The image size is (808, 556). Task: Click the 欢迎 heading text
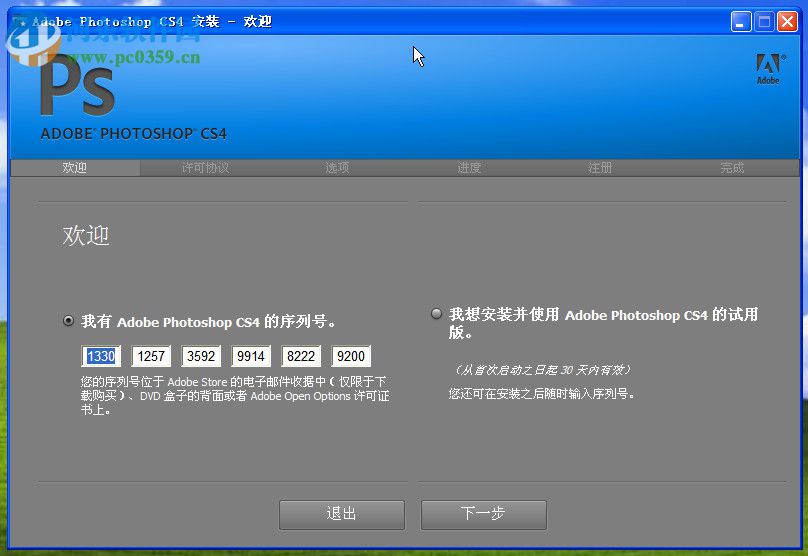tap(86, 235)
